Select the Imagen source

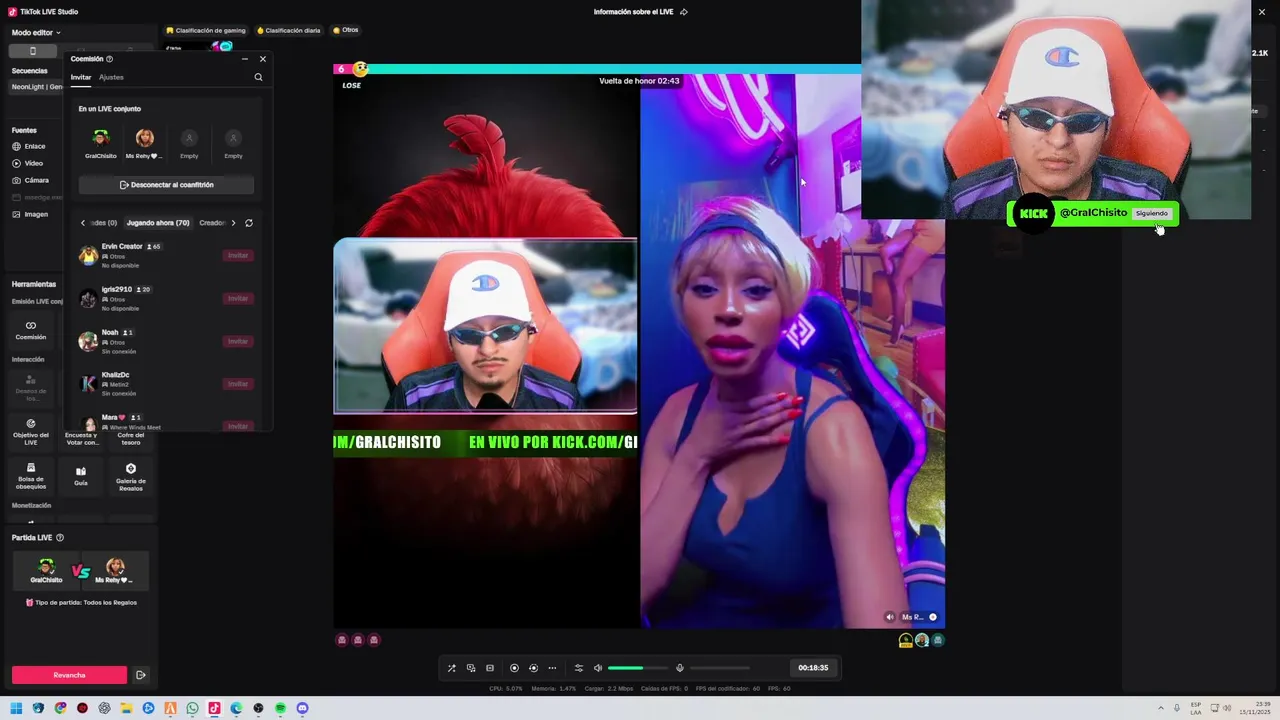coord(30,214)
